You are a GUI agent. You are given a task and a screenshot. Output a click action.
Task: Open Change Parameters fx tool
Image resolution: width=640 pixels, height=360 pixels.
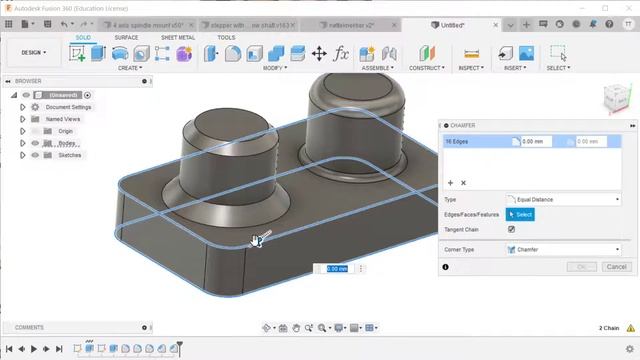point(341,53)
